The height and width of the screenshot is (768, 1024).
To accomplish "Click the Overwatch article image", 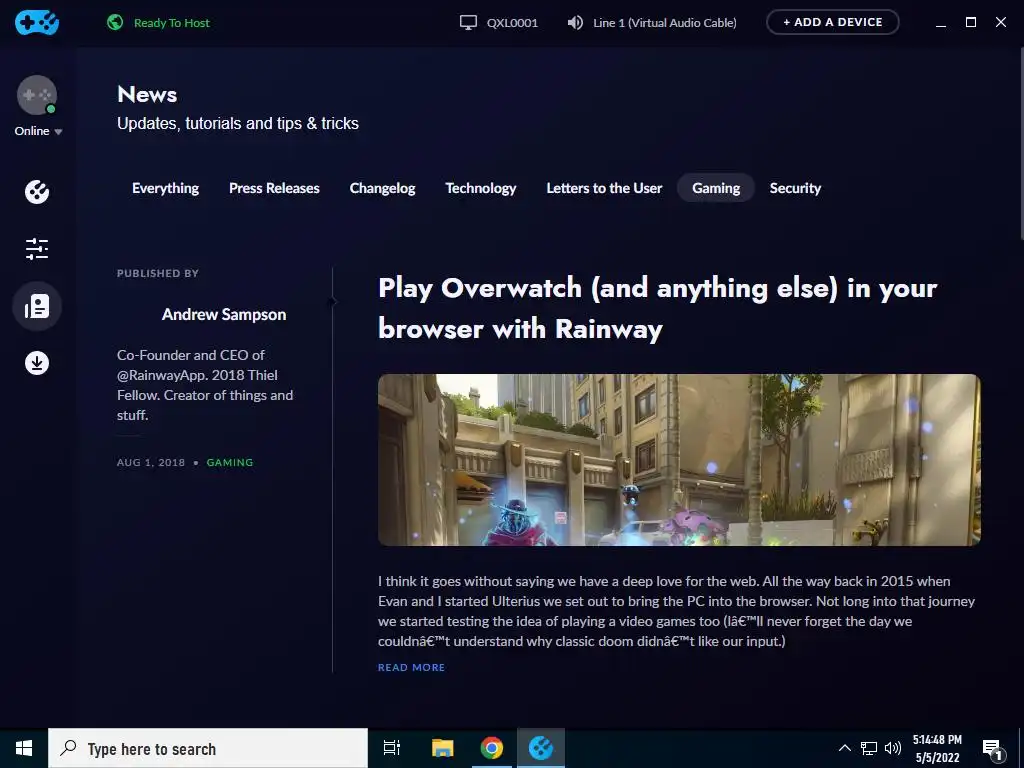I will [679, 460].
